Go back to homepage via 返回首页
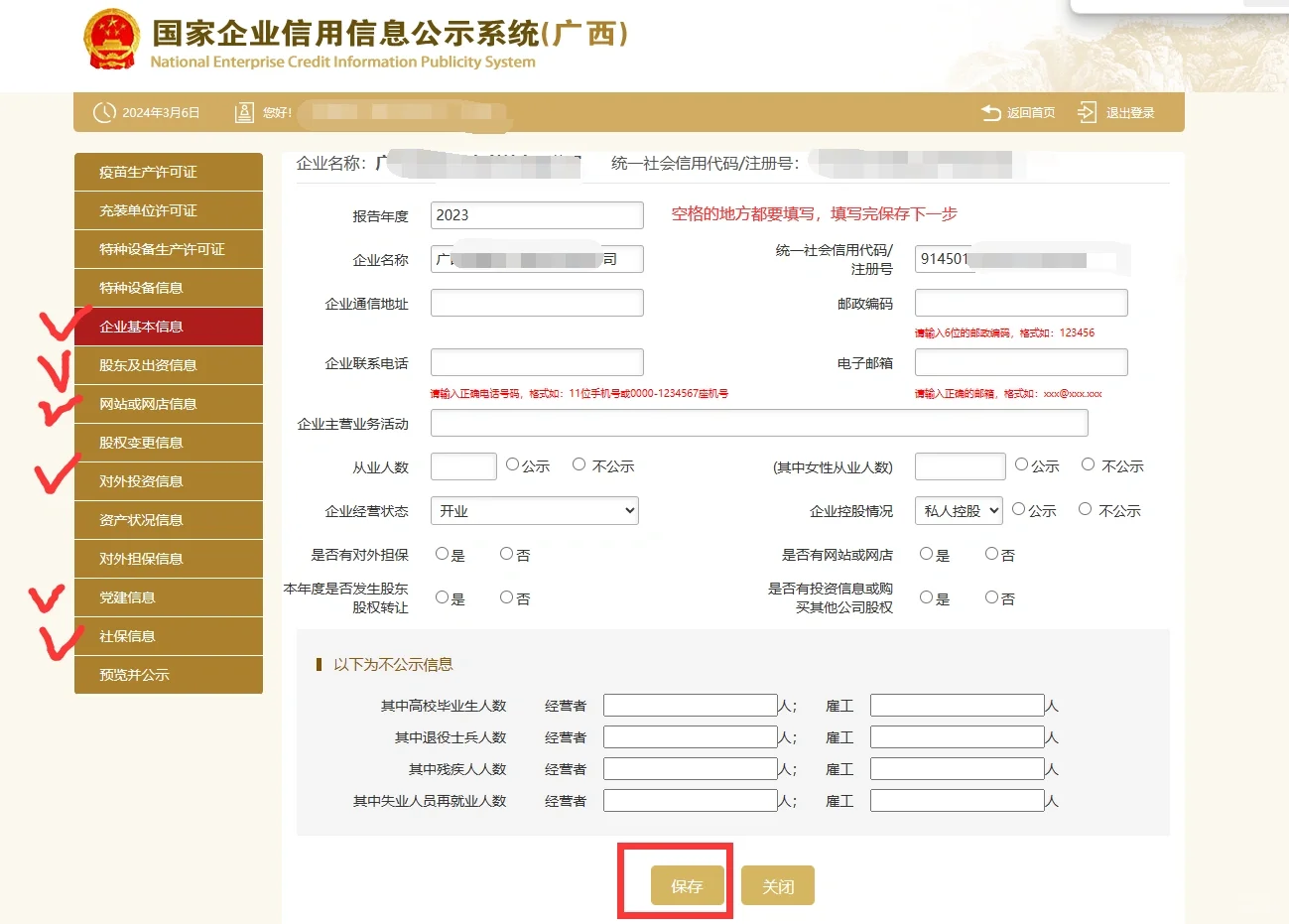 click(x=1031, y=113)
